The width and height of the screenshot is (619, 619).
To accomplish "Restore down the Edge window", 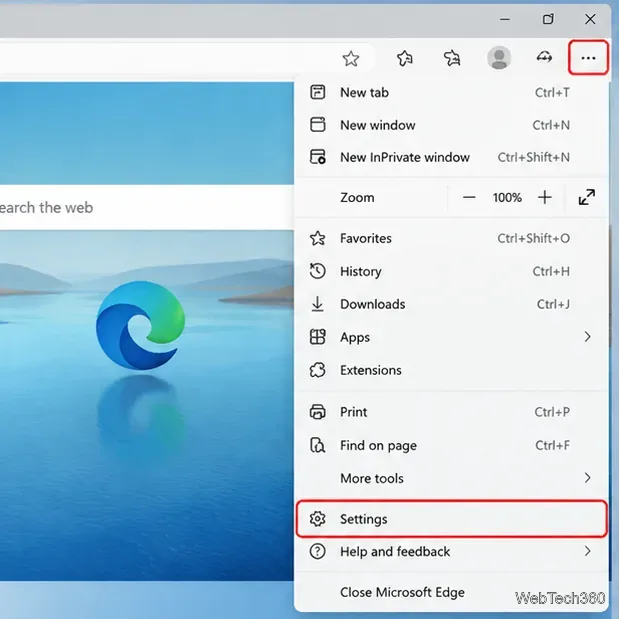I will coord(548,19).
